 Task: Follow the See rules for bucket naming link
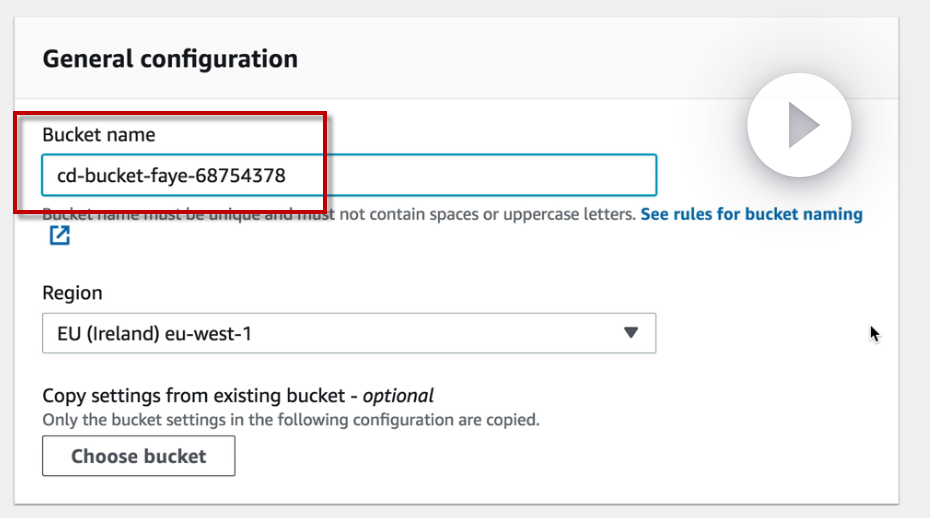(751, 214)
